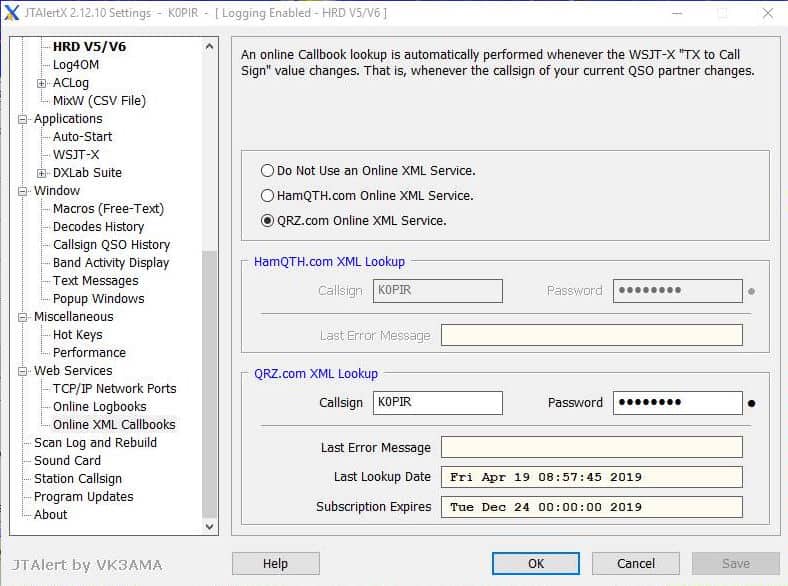Collapse the Miscellaneous tree section
The image size is (788, 586).
[x=23, y=317]
